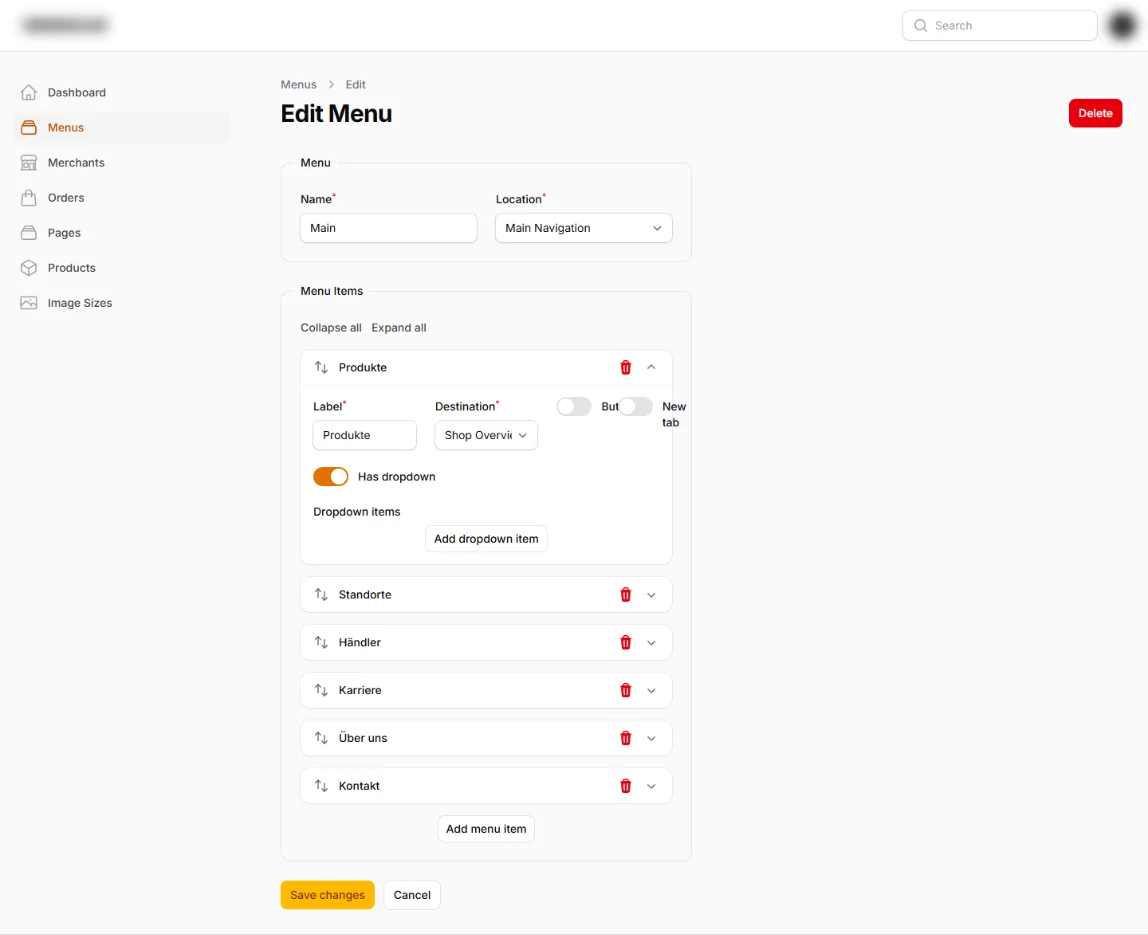Click the Image Sizes picture icon
The image size is (1148, 935).
click(29, 303)
